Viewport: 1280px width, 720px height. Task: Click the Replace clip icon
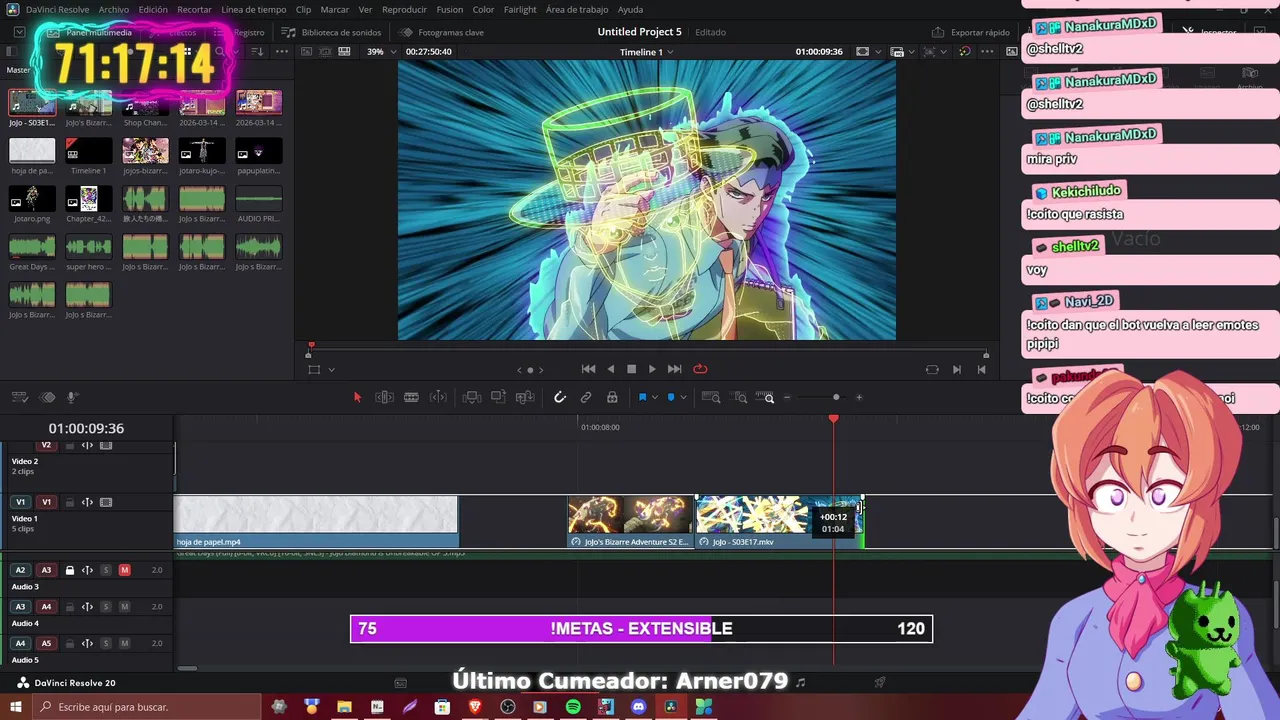point(525,397)
